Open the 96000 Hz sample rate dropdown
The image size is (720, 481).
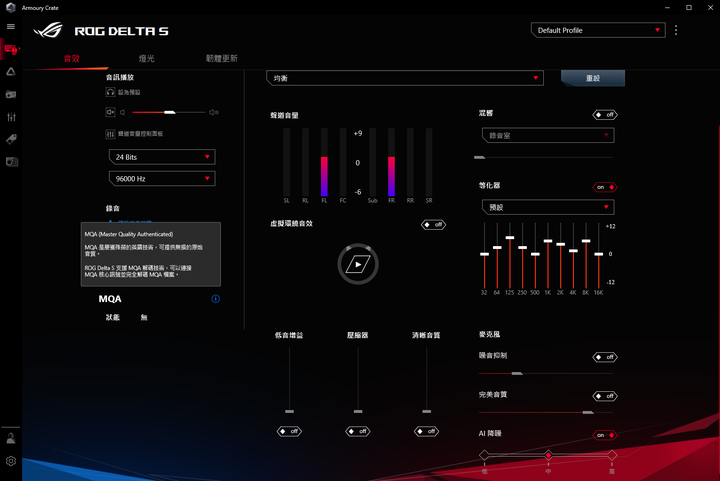point(162,179)
